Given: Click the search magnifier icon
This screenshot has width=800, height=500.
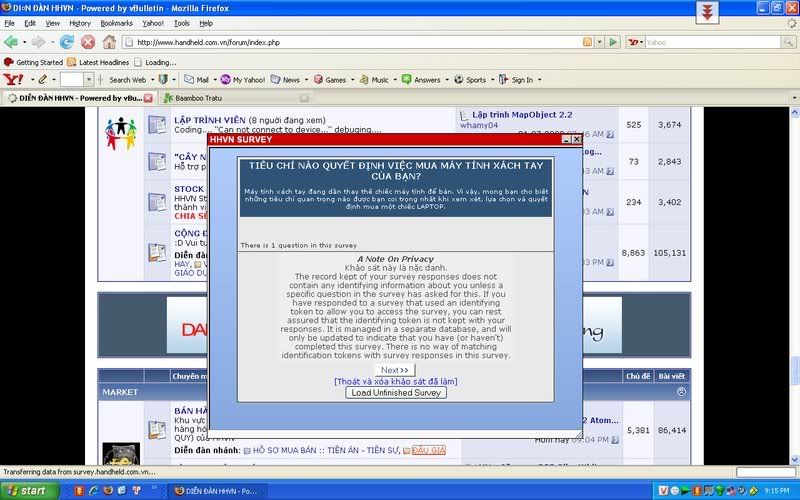Looking at the screenshot, I should 788,42.
